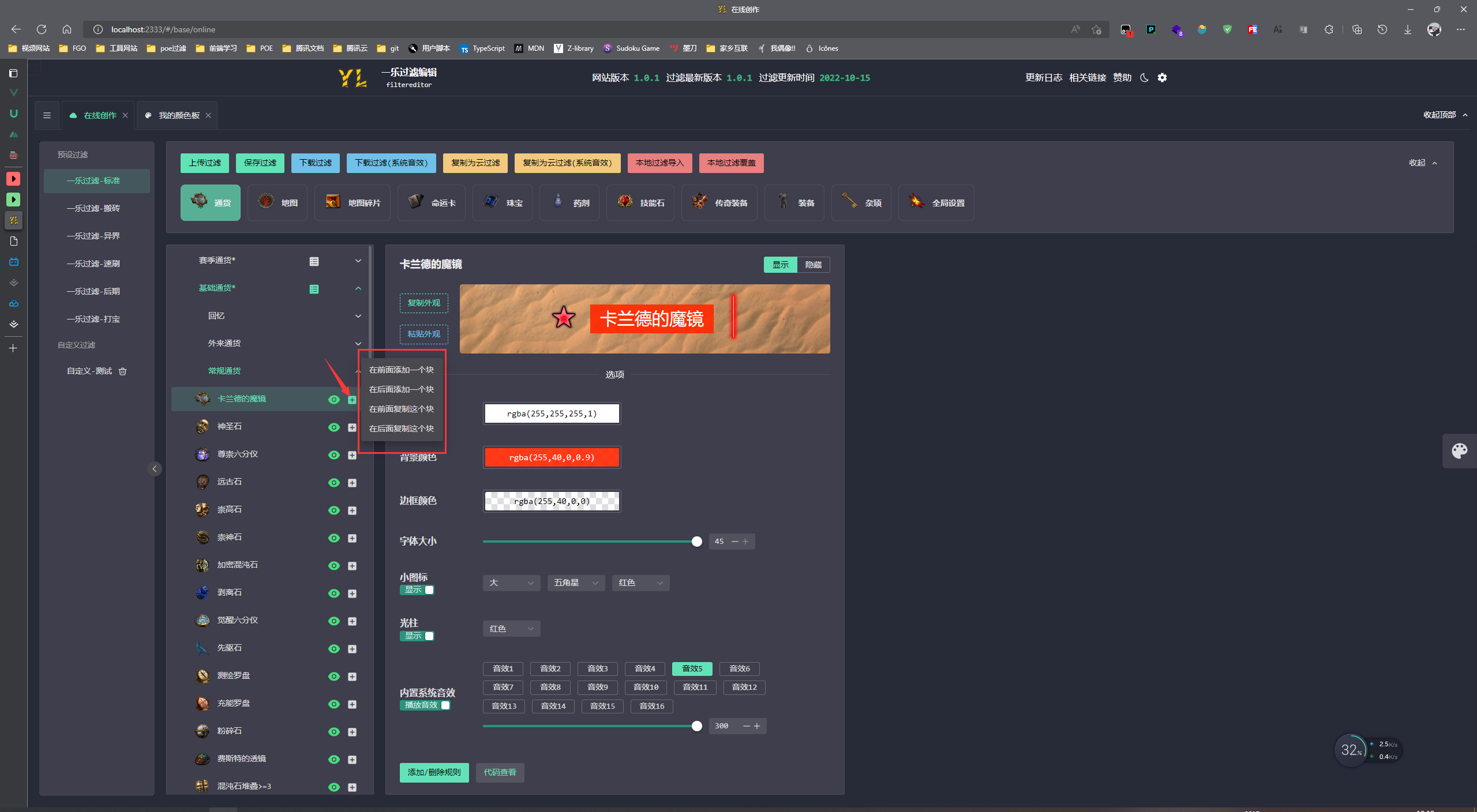Switch to 我的颜色板 tab
Image resolution: width=1477 pixels, height=812 pixels.
178,115
